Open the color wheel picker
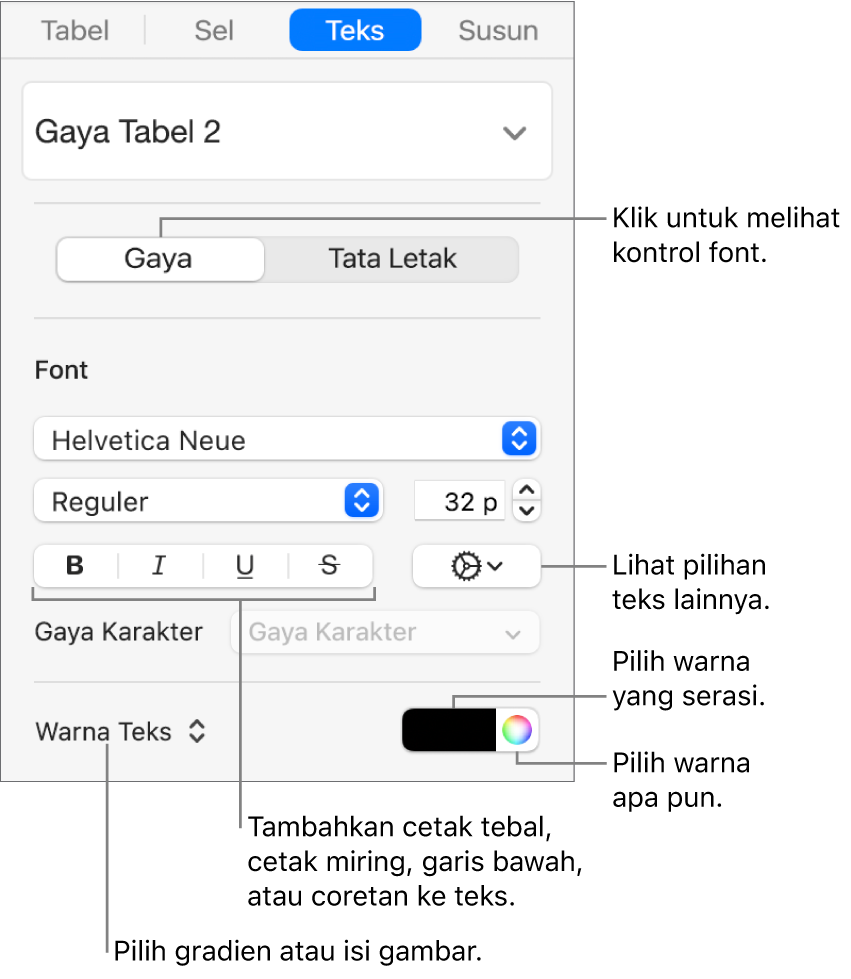 click(x=516, y=730)
